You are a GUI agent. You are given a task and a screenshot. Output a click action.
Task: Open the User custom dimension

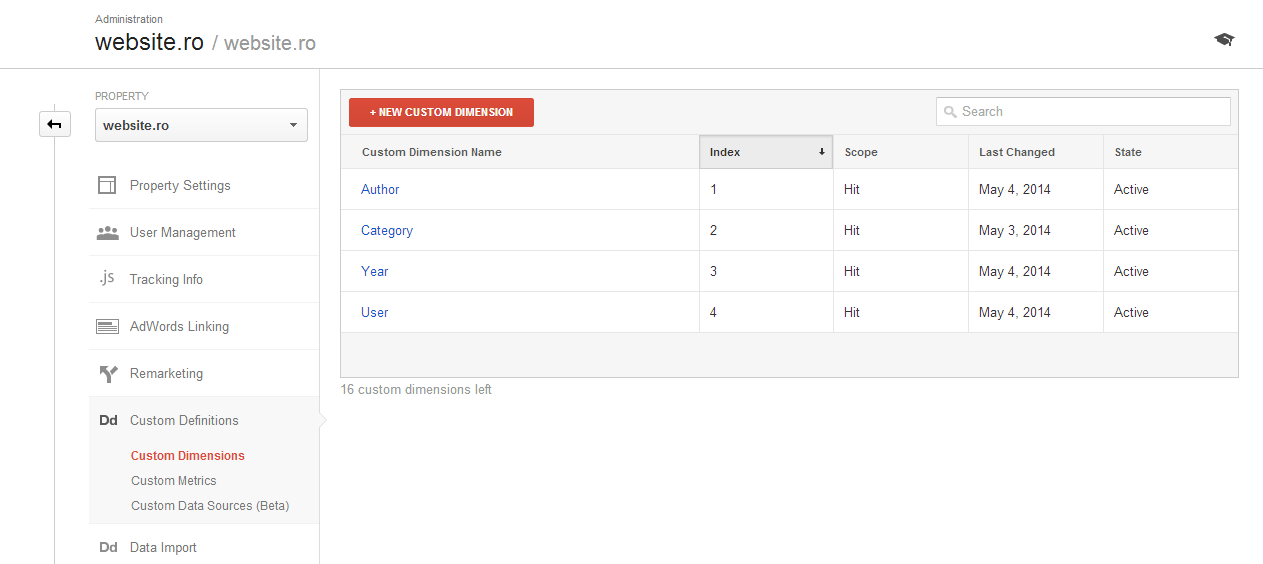tap(375, 312)
